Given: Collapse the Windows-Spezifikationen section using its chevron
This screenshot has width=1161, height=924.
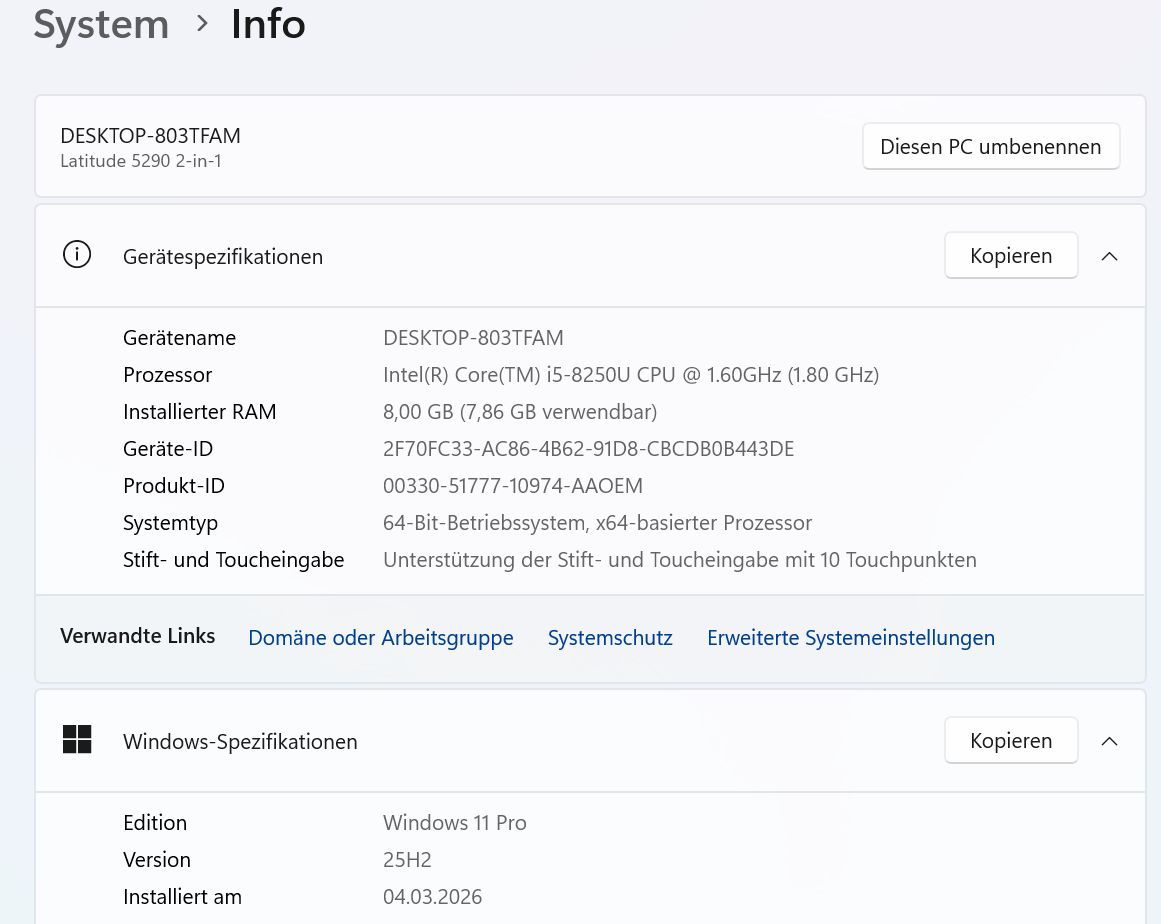Looking at the screenshot, I should [x=1109, y=741].
